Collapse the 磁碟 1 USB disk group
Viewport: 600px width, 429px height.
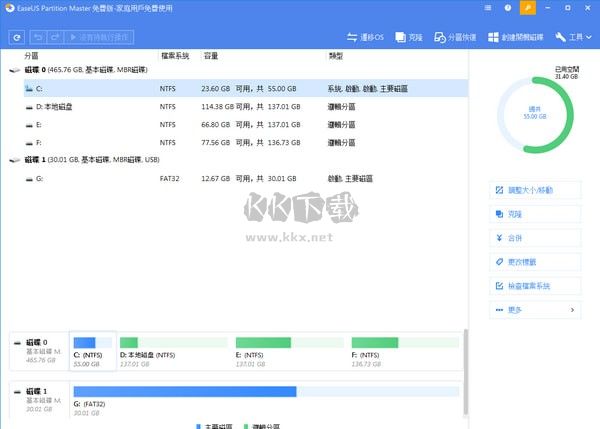click(x=13, y=160)
